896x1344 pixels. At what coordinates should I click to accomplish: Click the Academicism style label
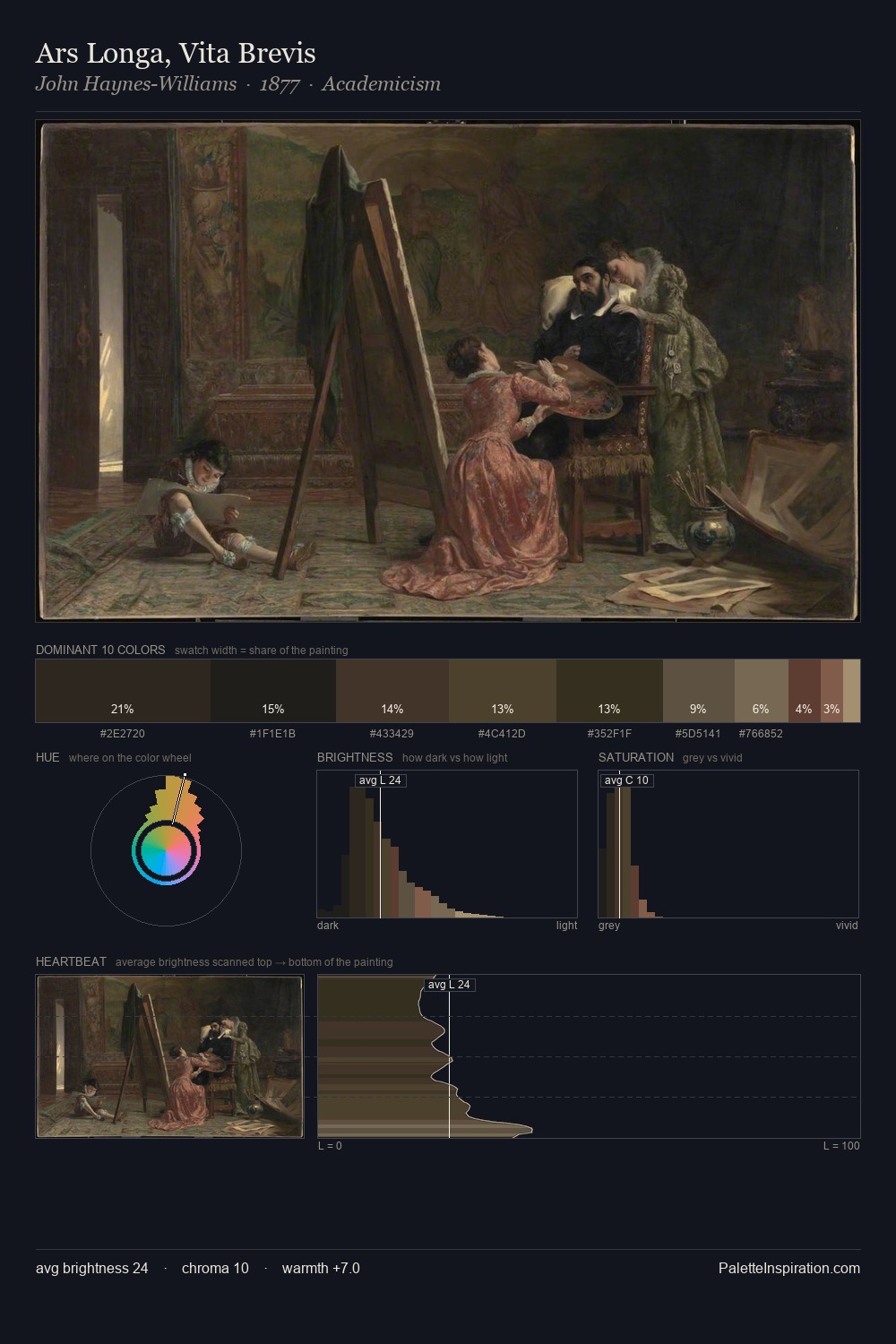point(381,83)
